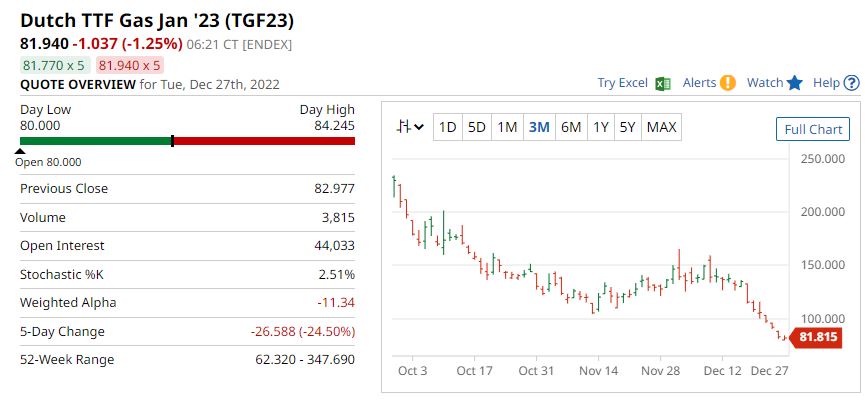Screen dimensions: 865x419
Task: Click the orange Alerts exclamation icon
Action: click(728, 83)
